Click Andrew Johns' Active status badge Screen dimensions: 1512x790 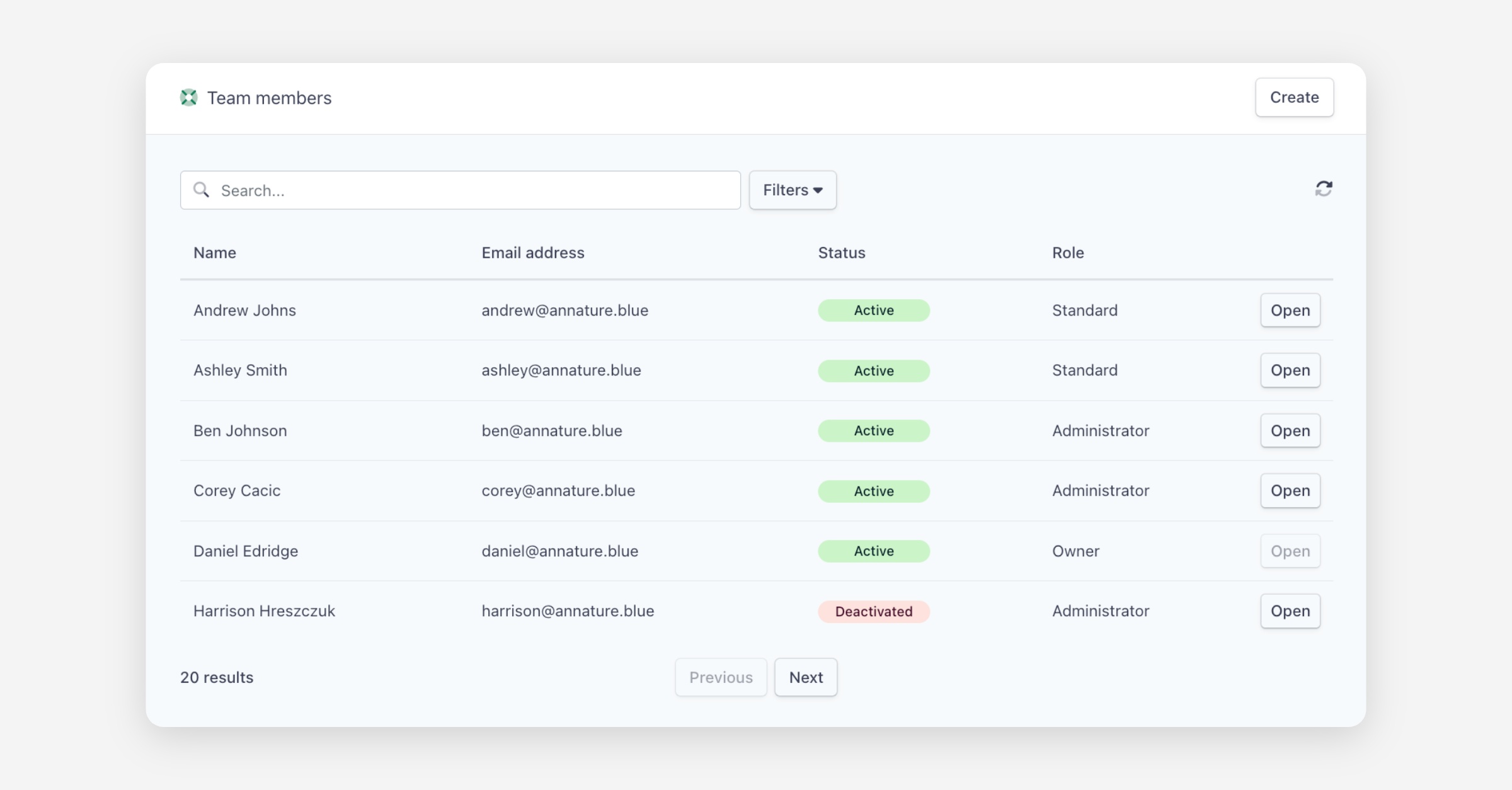873,311
